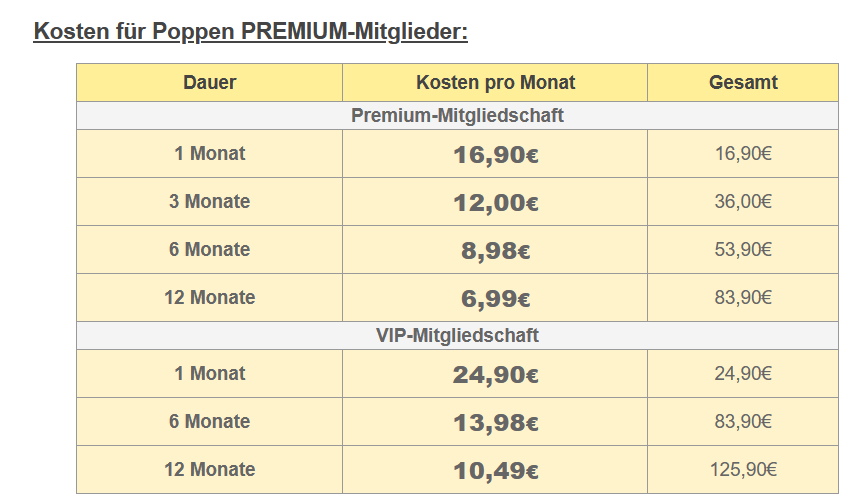Select the 12,00€ monthly price
Screen dimensions: 861x504
point(495,203)
